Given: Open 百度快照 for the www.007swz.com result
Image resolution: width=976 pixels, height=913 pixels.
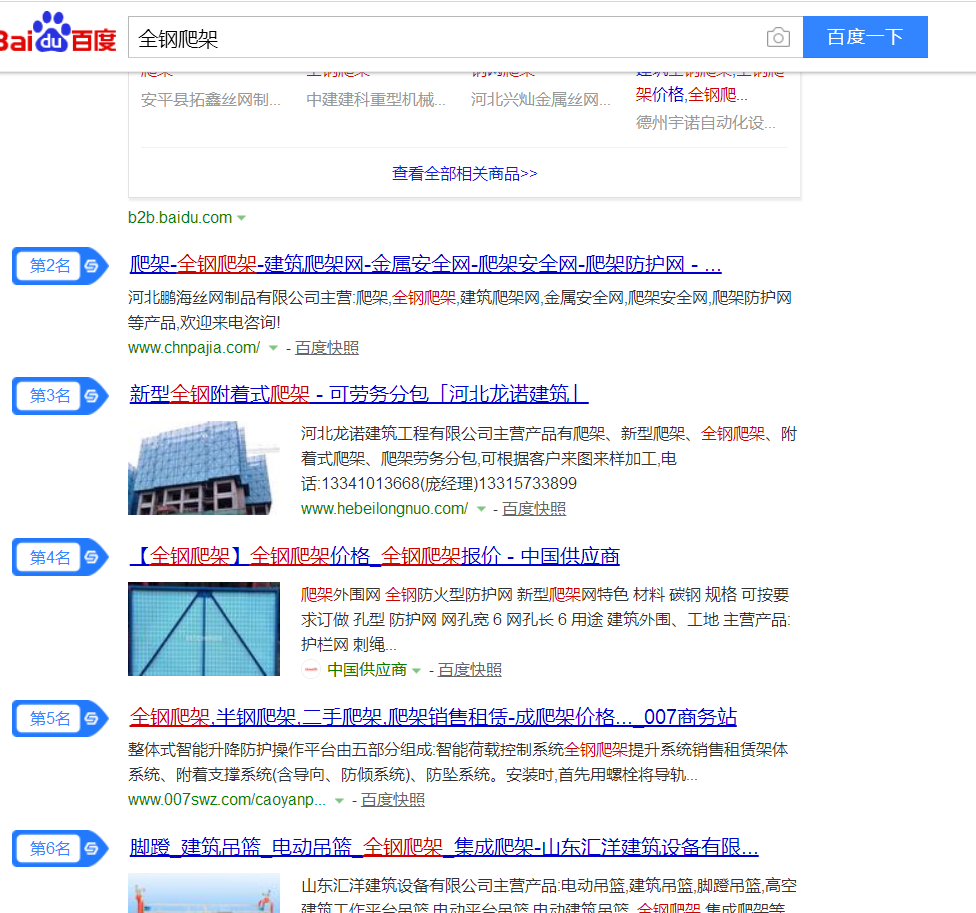Looking at the screenshot, I should 393,800.
